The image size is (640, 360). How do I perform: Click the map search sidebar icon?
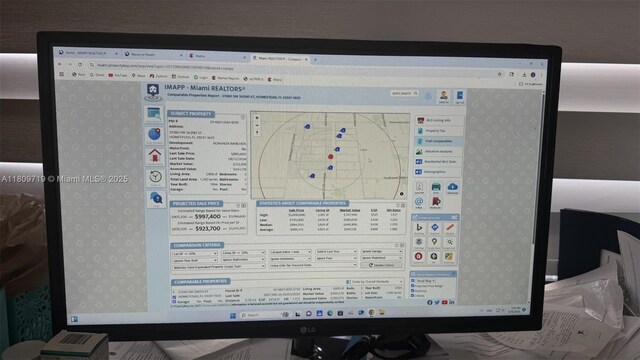click(154, 135)
